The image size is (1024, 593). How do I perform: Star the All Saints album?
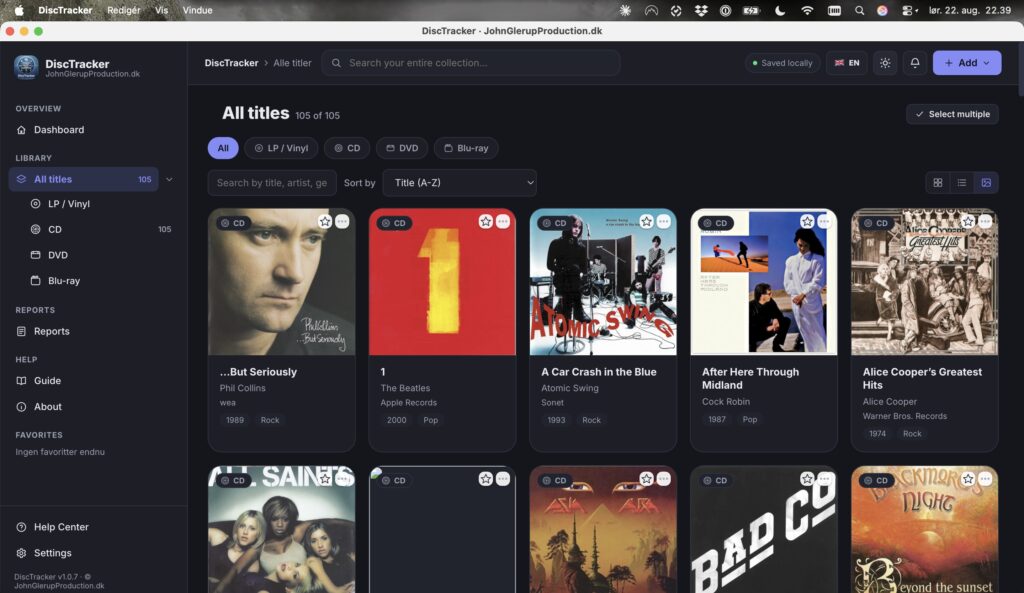(325, 479)
